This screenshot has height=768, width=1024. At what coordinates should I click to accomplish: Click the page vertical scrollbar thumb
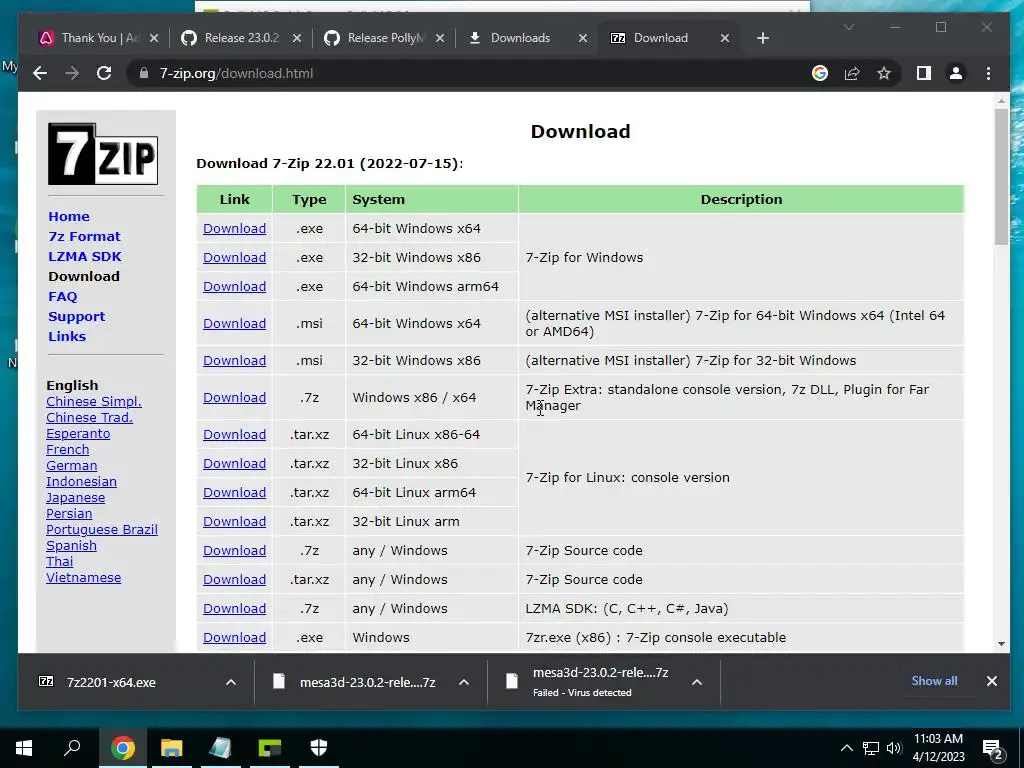pos(1001,176)
